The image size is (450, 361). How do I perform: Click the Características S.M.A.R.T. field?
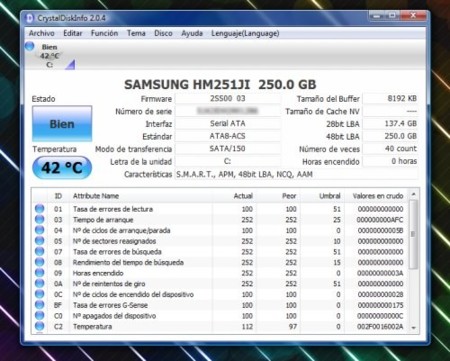[x=296, y=174]
